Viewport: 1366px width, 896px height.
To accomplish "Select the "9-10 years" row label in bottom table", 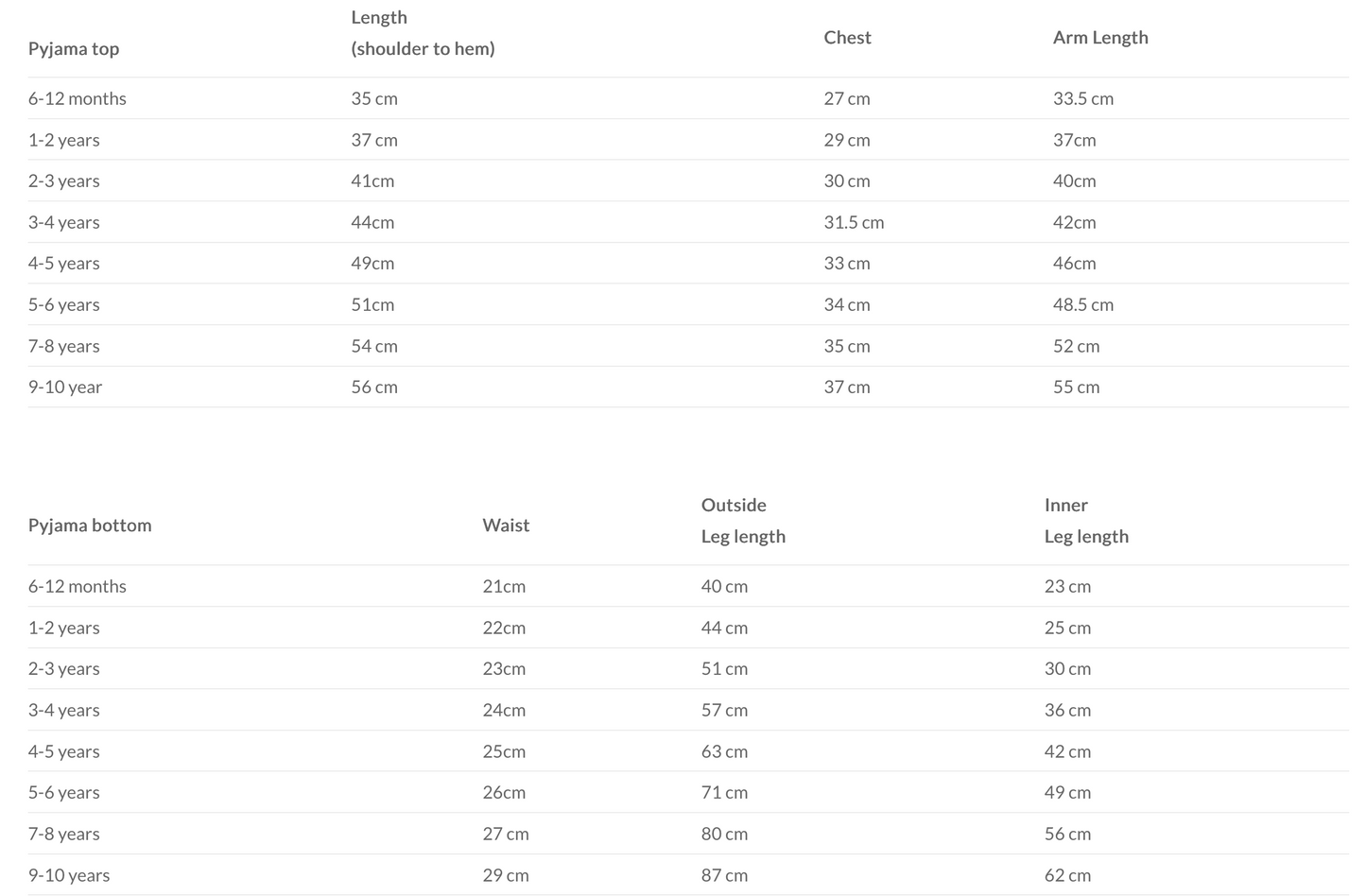I will coord(69,875).
